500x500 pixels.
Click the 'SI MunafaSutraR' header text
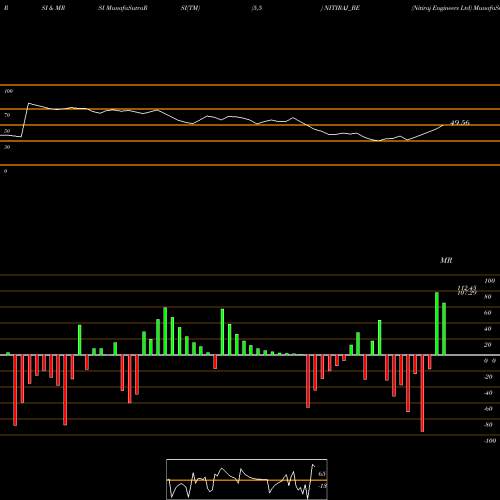[x=123, y=8]
